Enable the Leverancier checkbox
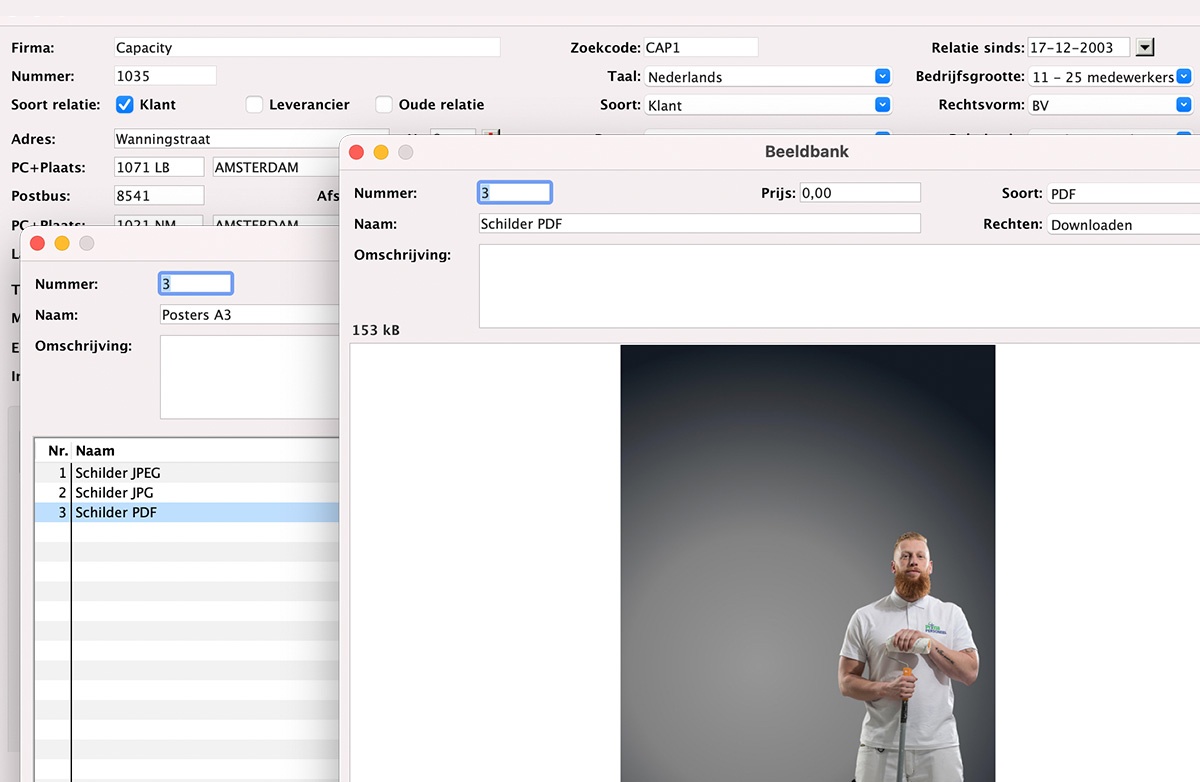The image size is (1200, 782). tap(254, 104)
